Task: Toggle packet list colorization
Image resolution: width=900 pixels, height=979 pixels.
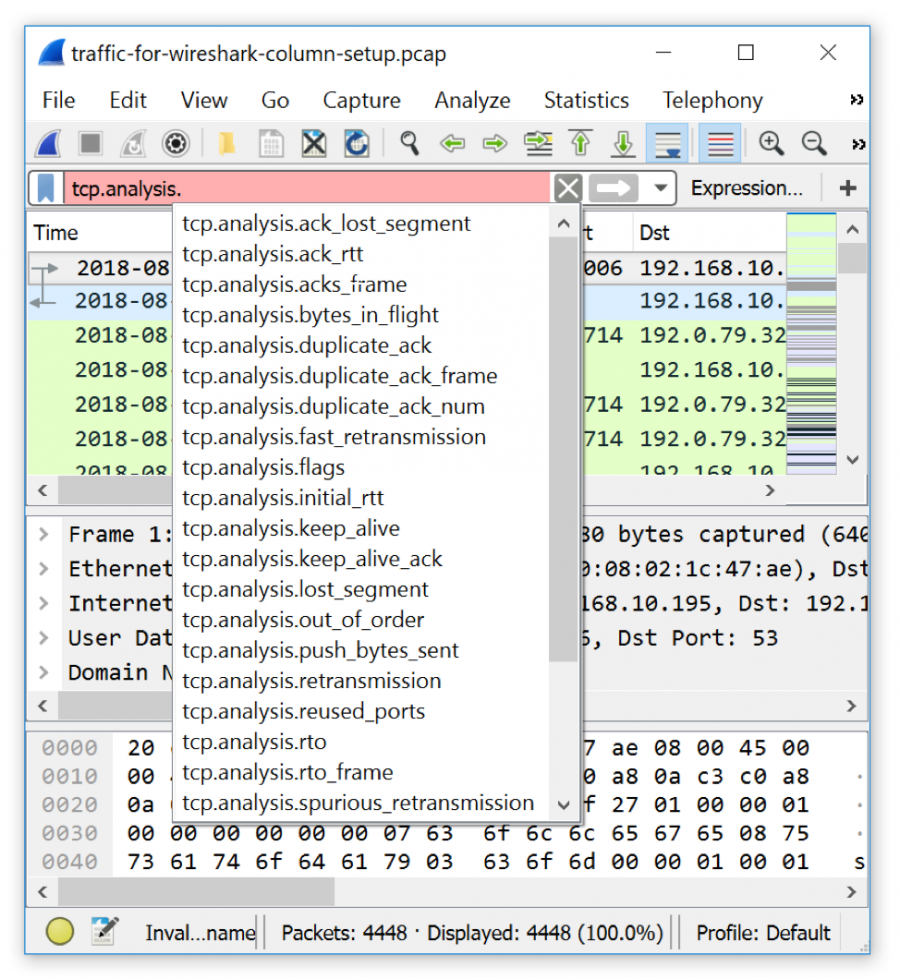Action: coord(719,143)
